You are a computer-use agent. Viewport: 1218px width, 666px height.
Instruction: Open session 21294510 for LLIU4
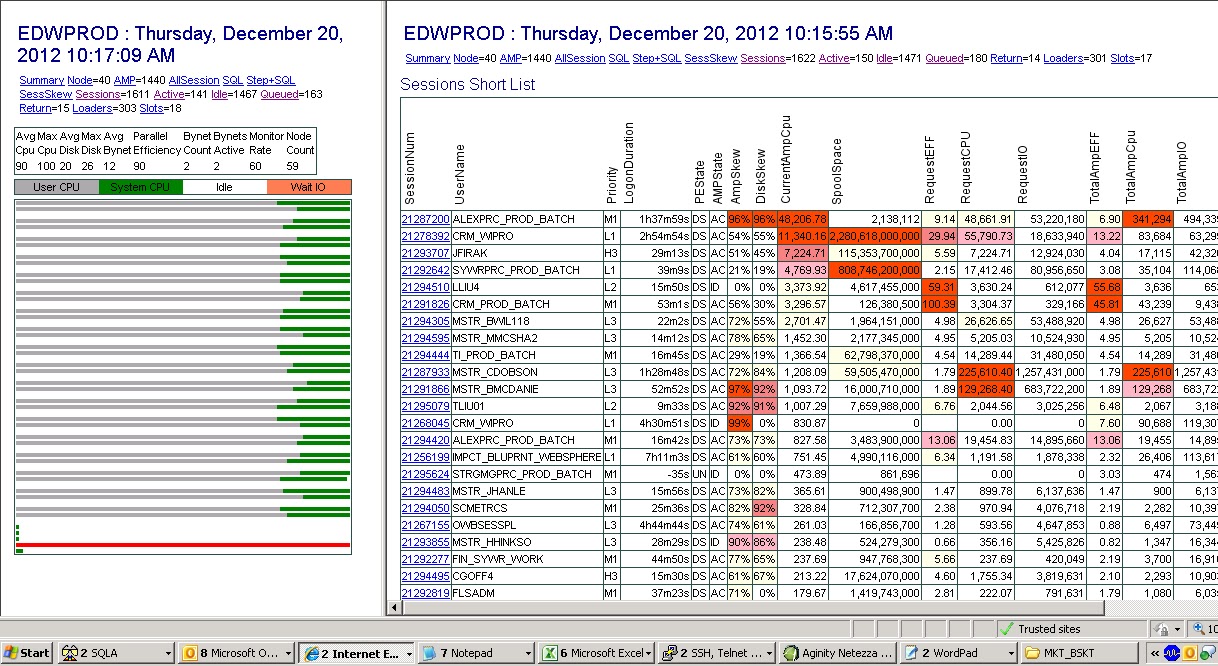pos(425,286)
